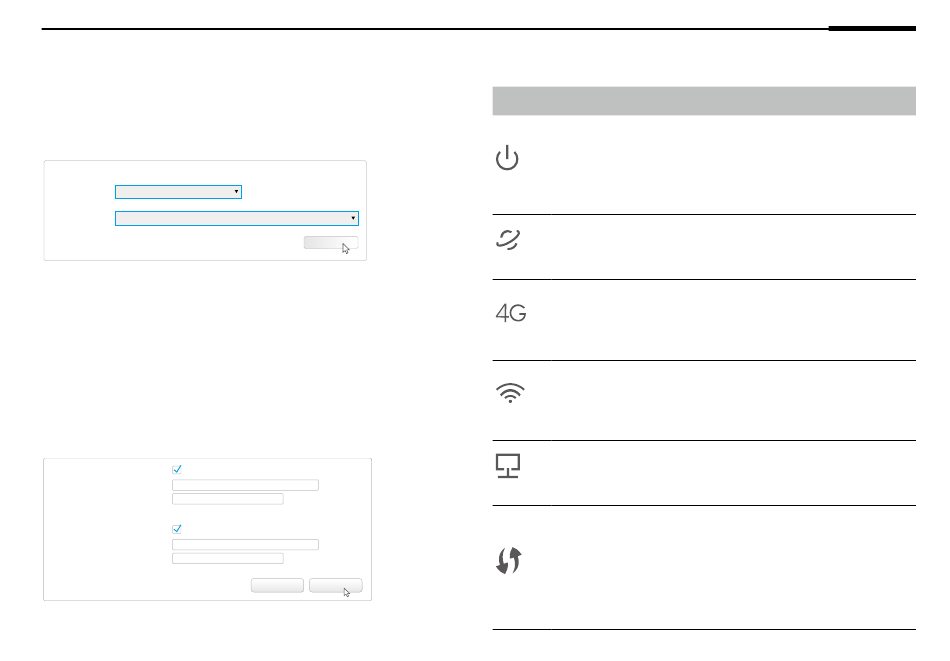Click the thick black bar on top rule
Image resolution: width=950 pixels, height=661 pixels.
coord(872,28)
